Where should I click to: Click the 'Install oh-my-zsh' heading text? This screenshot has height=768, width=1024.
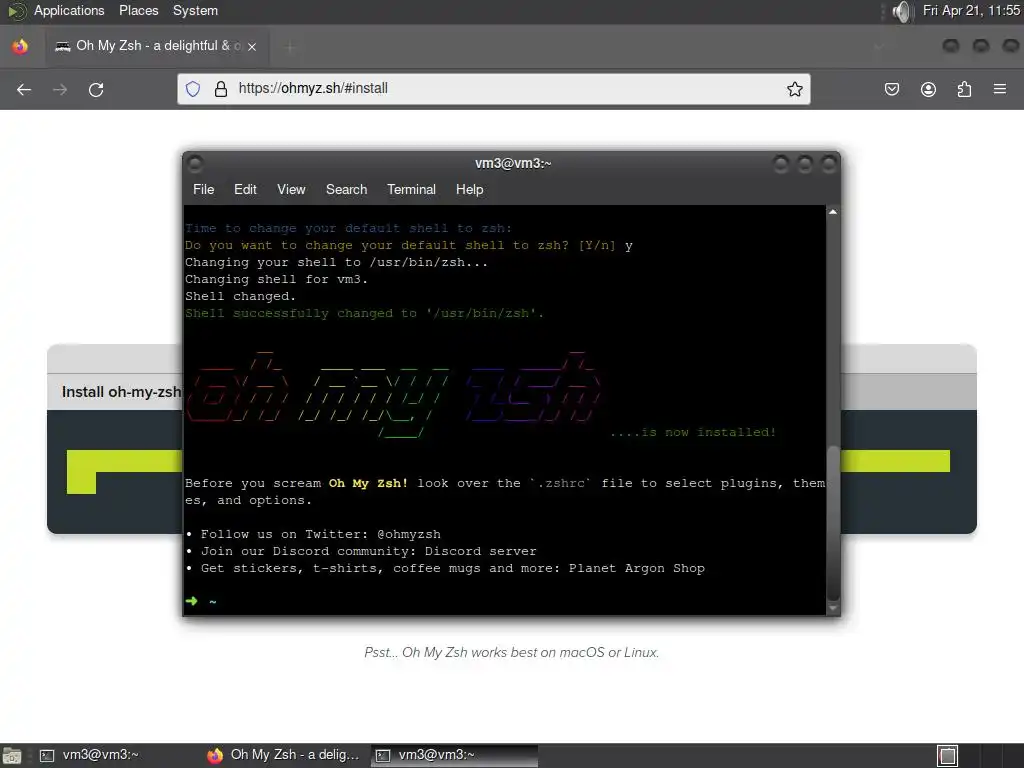pos(121,392)
